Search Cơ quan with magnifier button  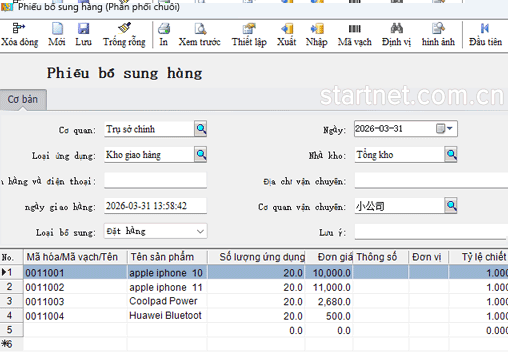coord(201,129)
